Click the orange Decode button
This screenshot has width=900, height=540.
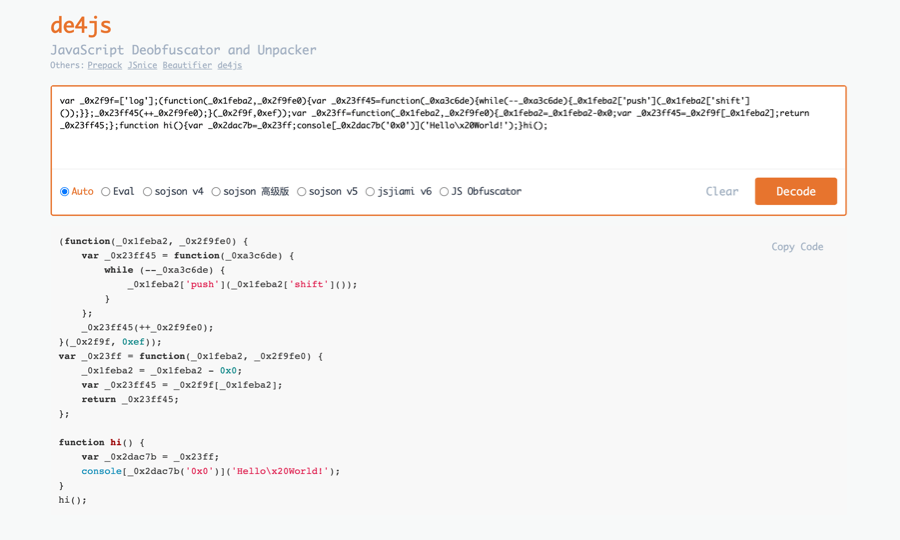point(796,191)
